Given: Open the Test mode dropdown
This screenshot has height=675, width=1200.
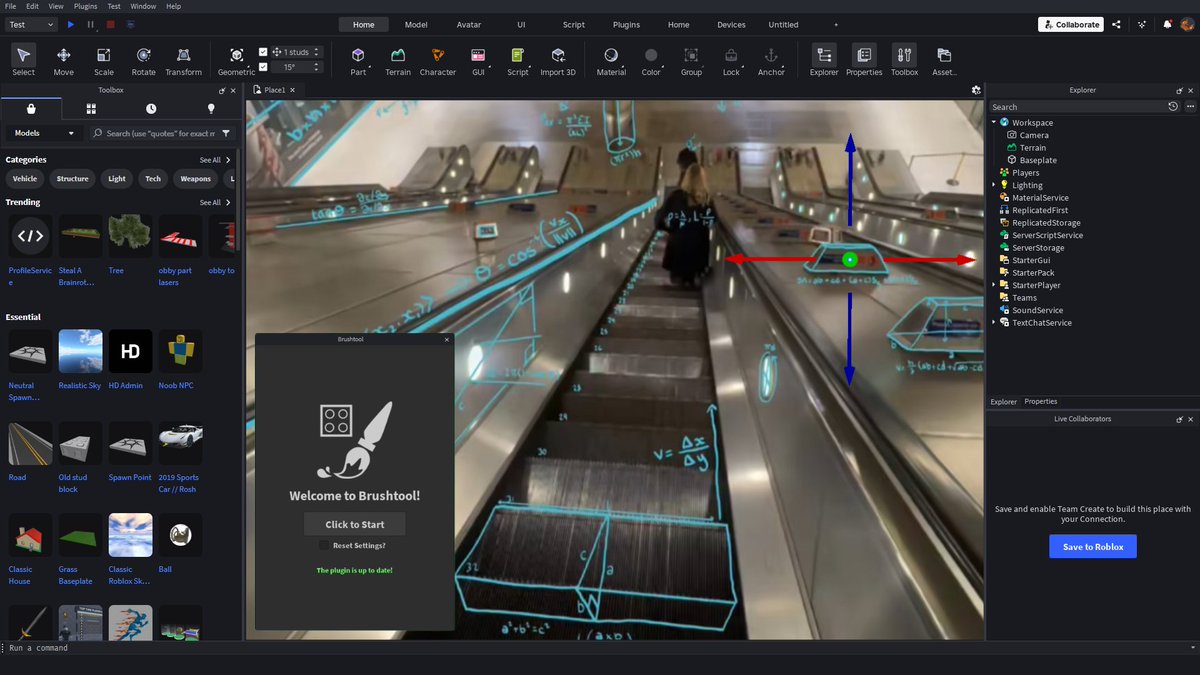Looking at the screenshot, I should coord(31,24).
